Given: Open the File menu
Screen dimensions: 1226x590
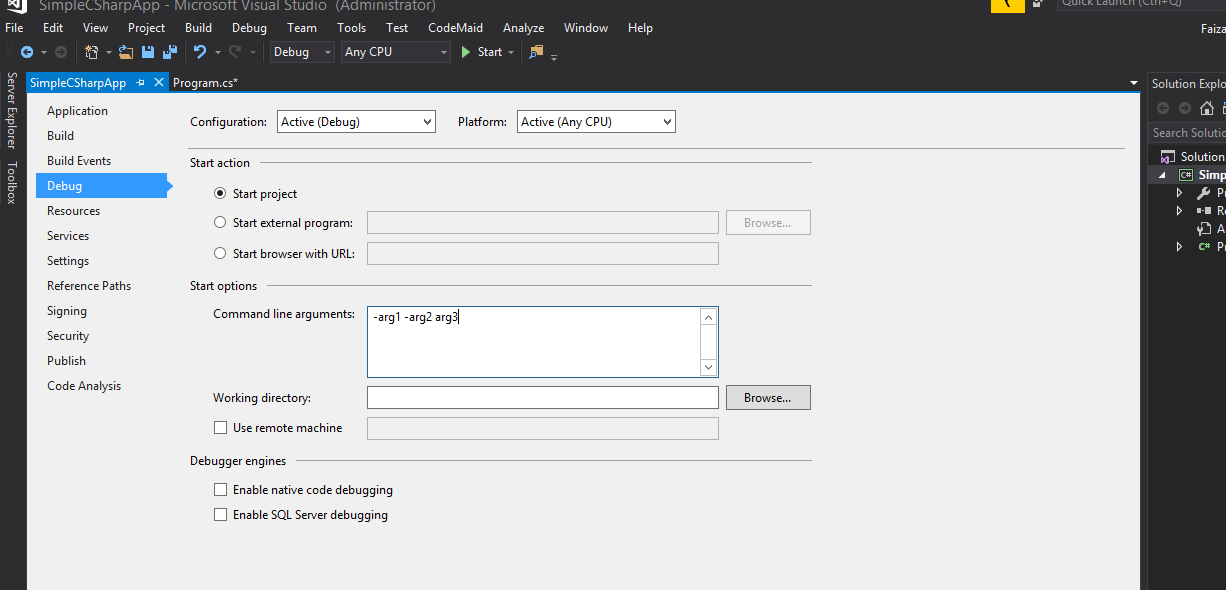Looking at the screenshot, I should click(x=14, y=28).
